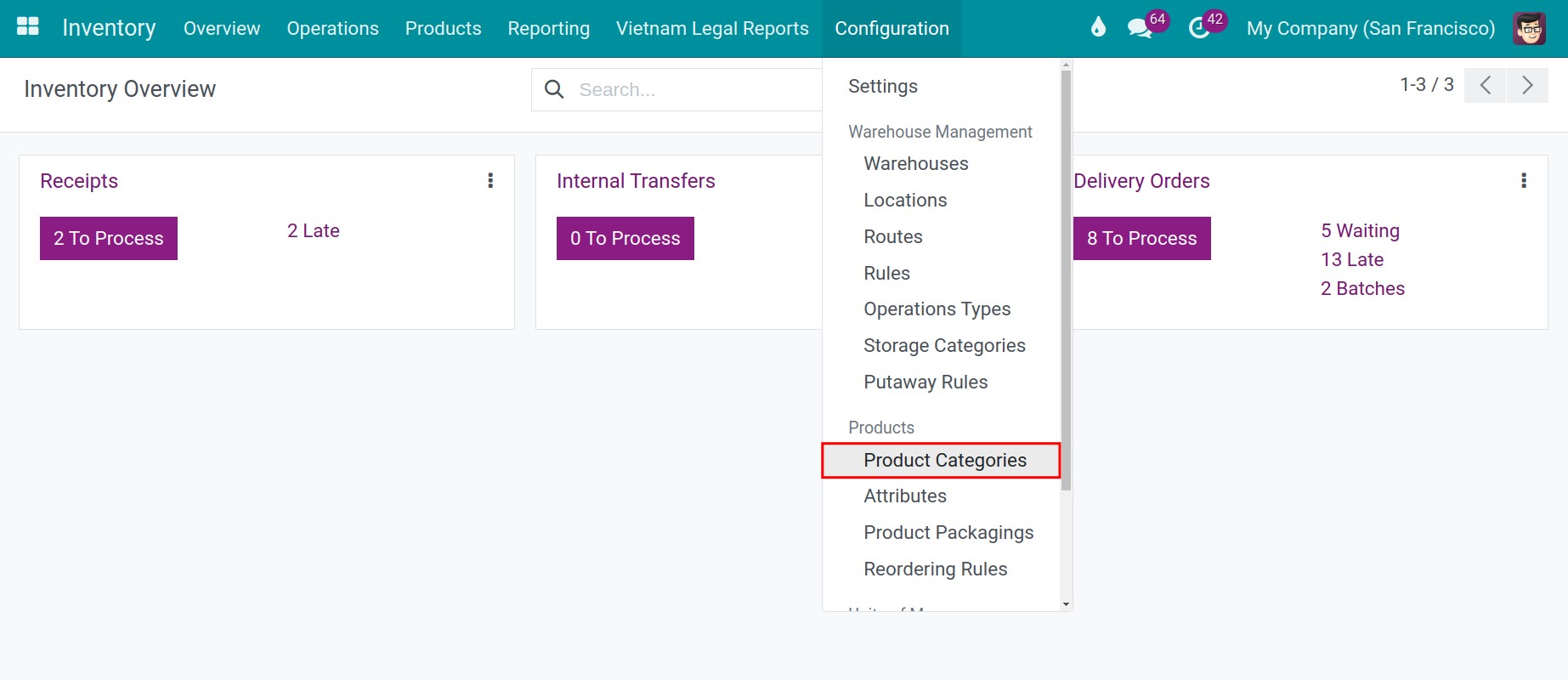Open the 2 Late receipts link

314,230
